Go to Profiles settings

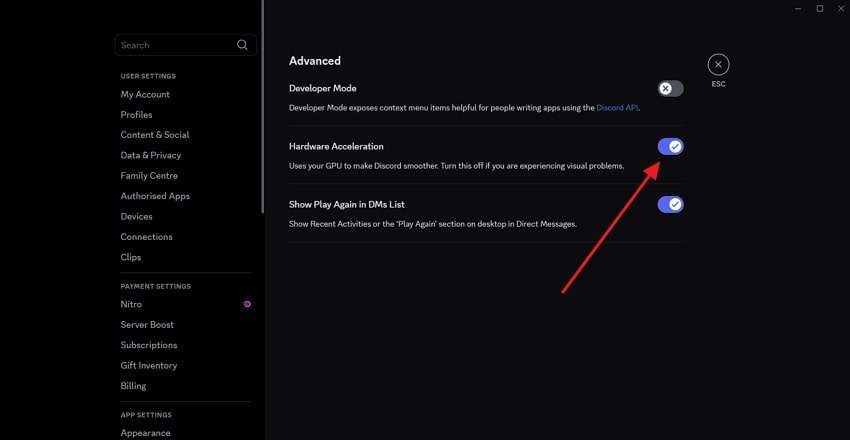(x=137, y=115)
